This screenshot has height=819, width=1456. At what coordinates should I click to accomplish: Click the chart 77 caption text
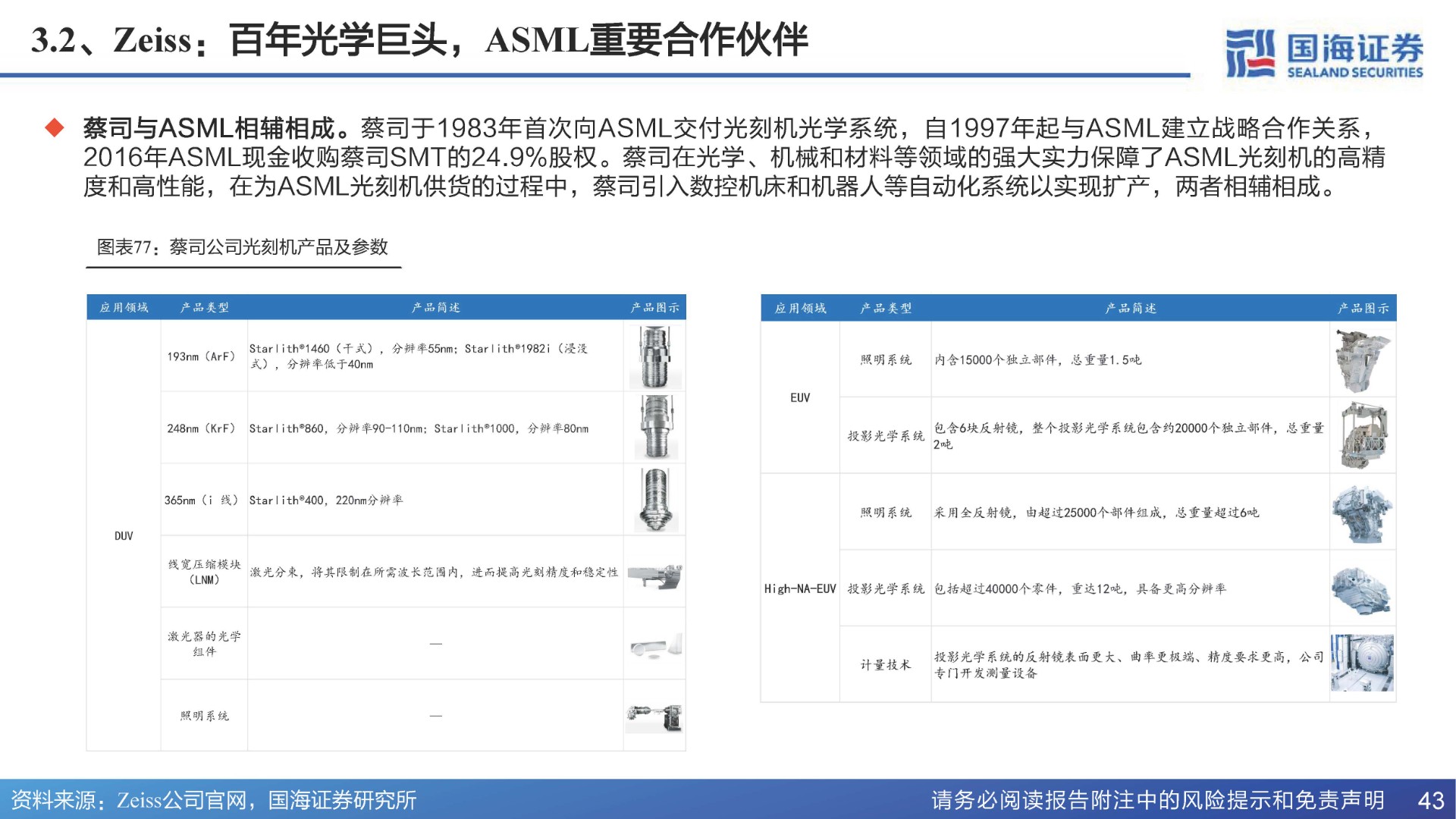point(243,247)
